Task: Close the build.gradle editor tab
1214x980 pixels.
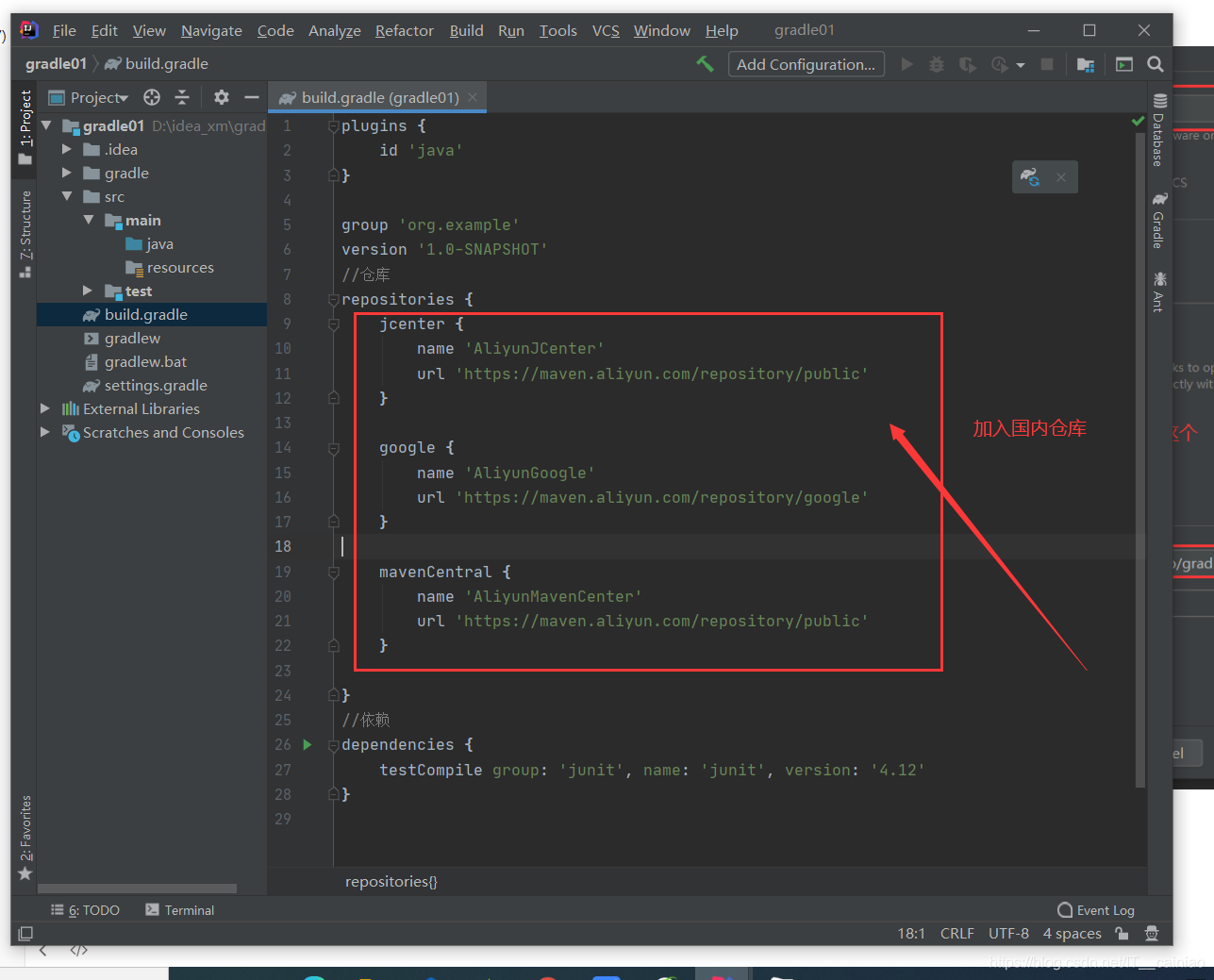Action: (x=473, y=97)
